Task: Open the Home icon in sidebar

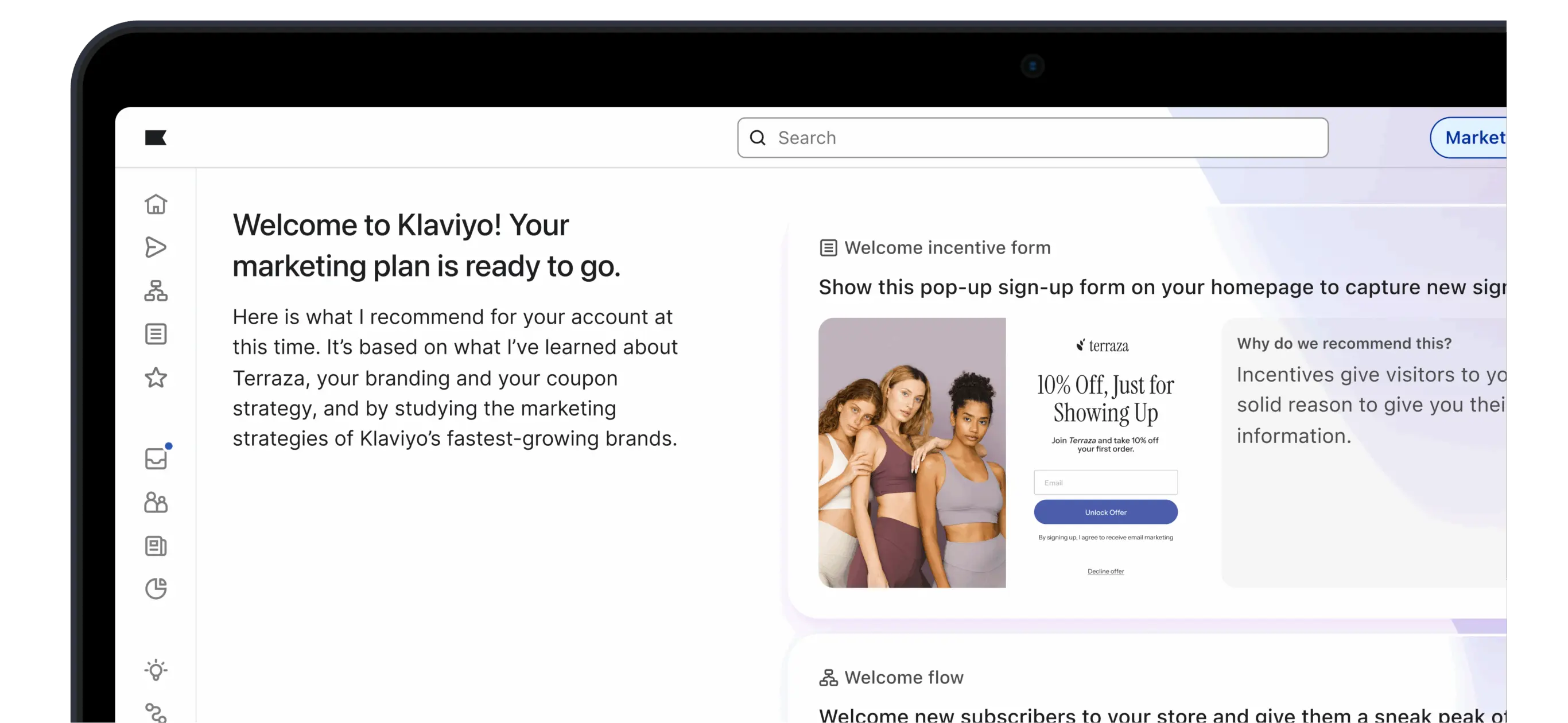Action: [x=156, y=204]
